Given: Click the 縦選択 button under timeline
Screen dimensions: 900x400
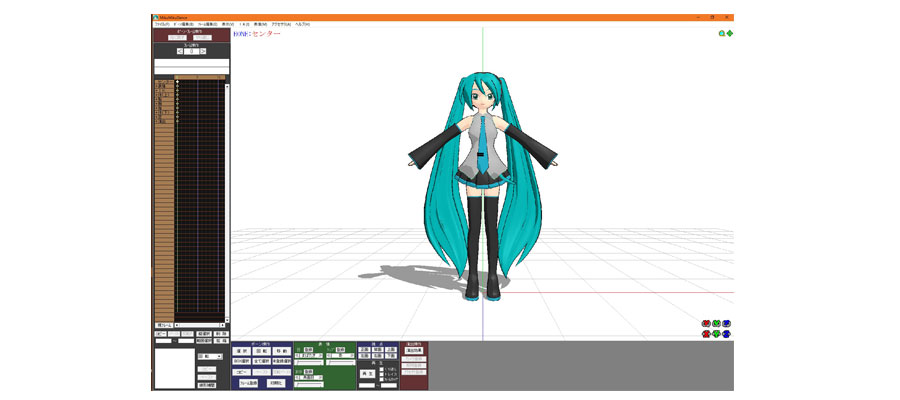Looking at the screenshot, I should [x=204, y=333].
